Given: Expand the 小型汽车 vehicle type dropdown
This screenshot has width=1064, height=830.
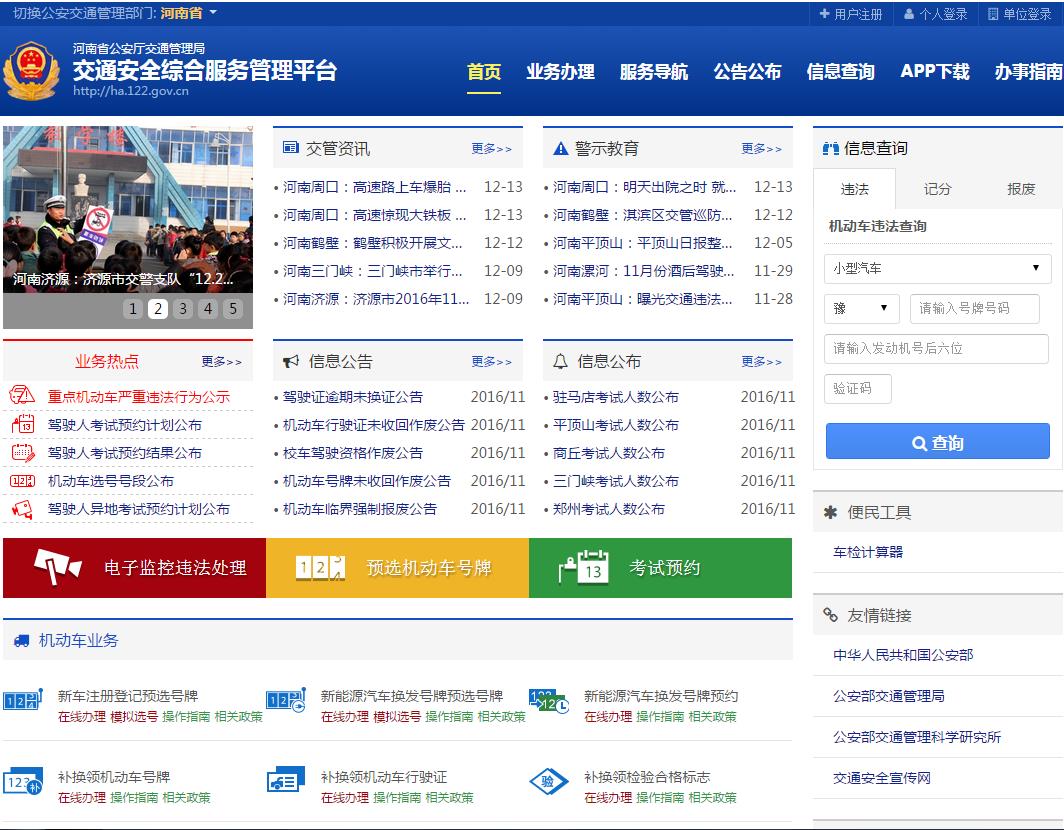Looking at the screenshot, I should click(937, 268).
